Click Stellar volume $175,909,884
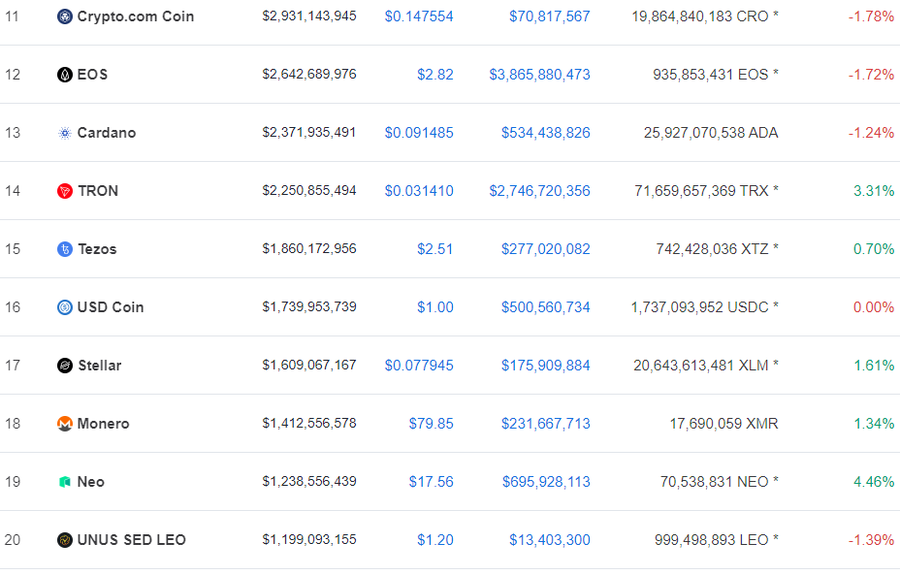Viewport: 900px width, 575px height. click(x=545, y=366)
